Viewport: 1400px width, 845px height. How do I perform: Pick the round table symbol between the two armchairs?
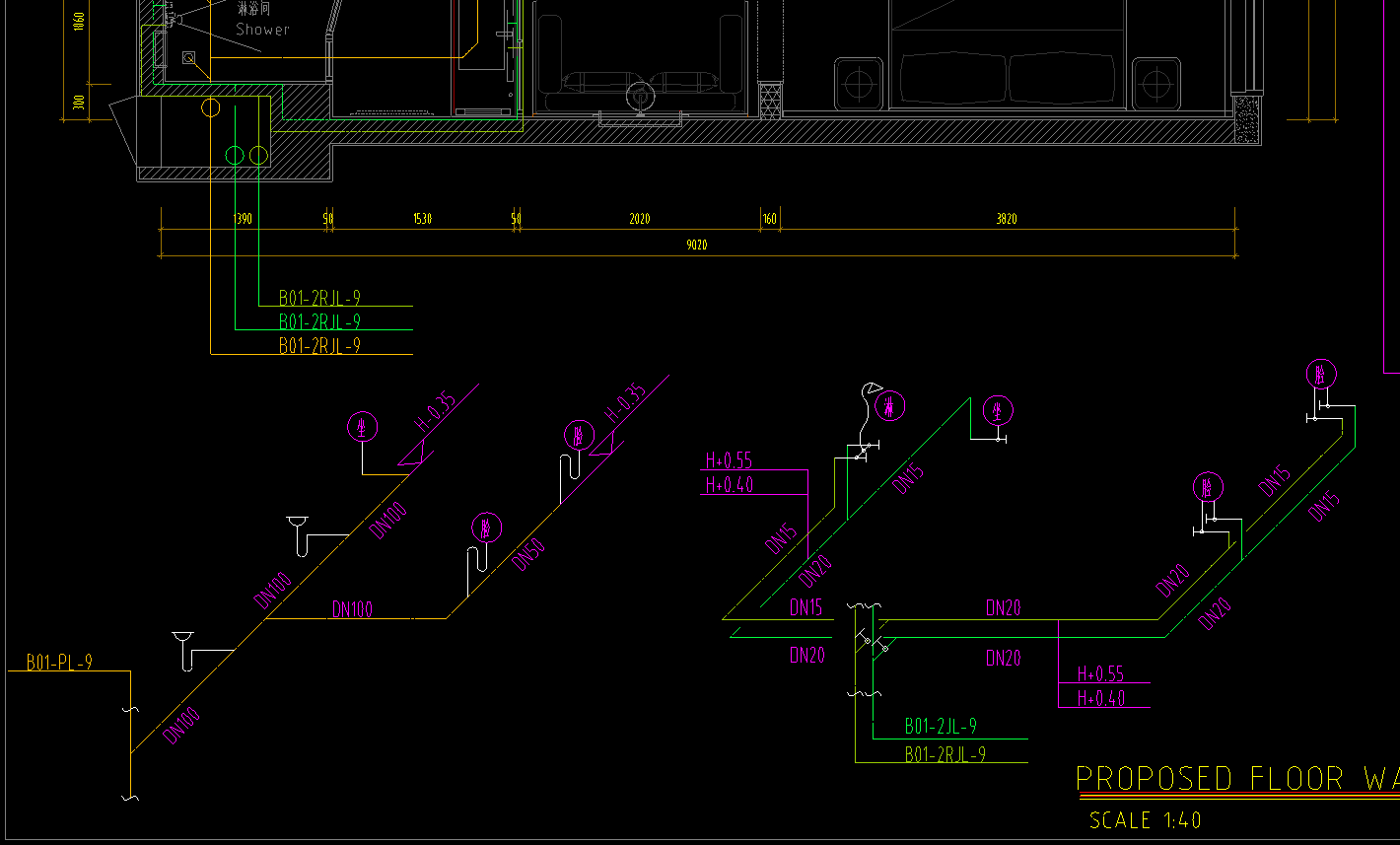[x=640, y=98]
